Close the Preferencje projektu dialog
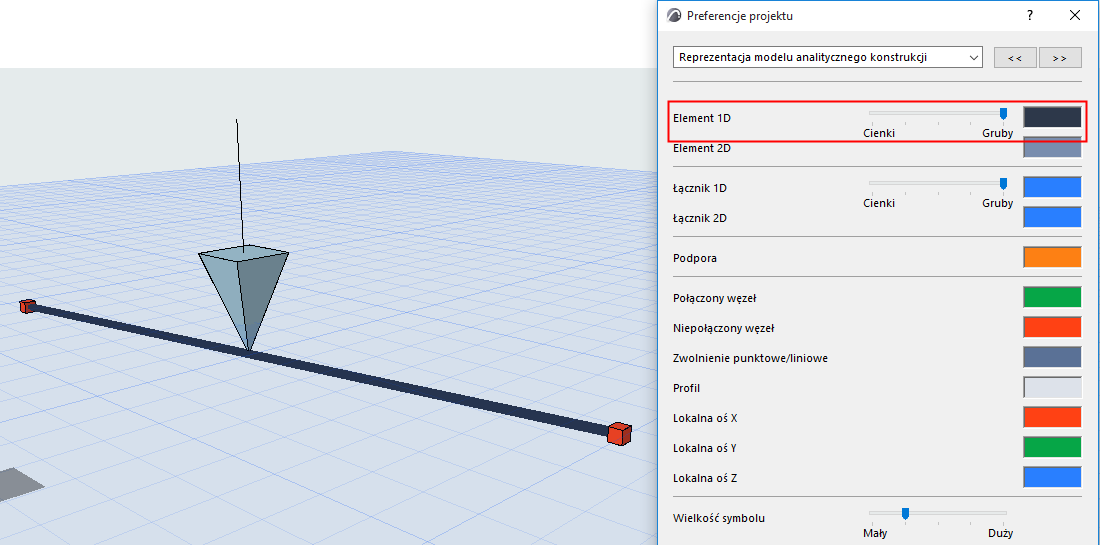 point(1074,15)
